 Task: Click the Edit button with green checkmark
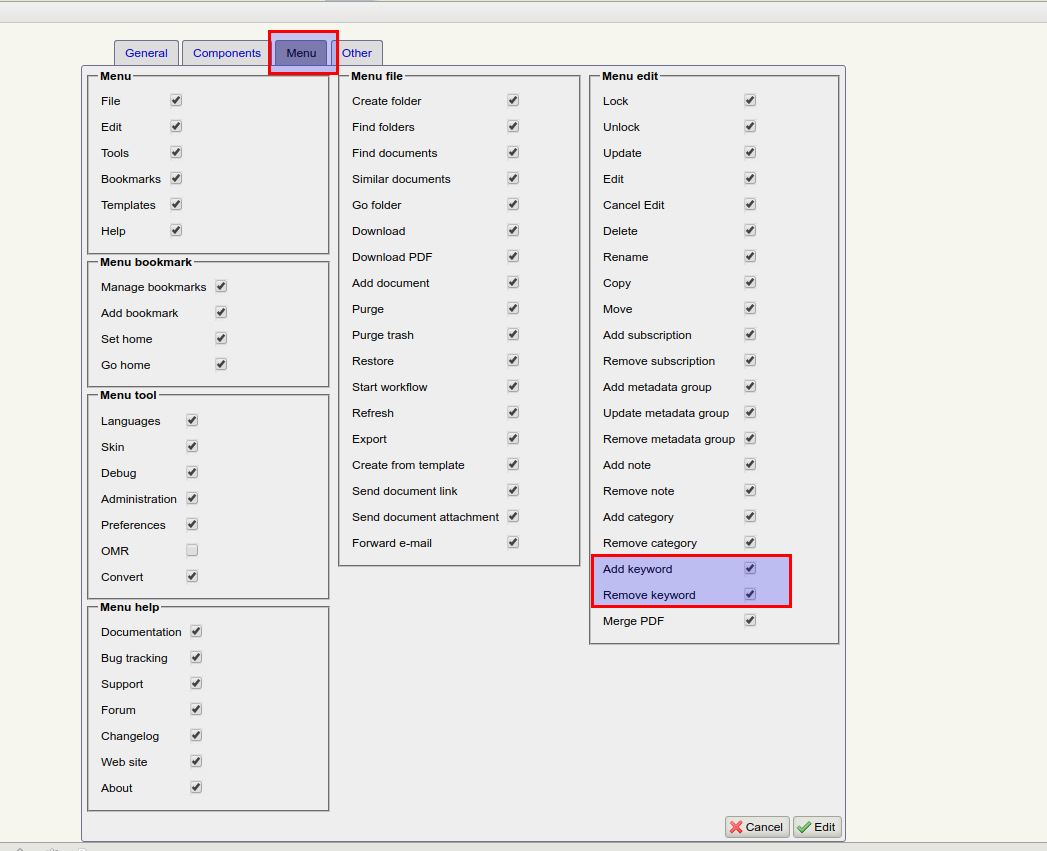pyautogui.click(x=817, y=827)
